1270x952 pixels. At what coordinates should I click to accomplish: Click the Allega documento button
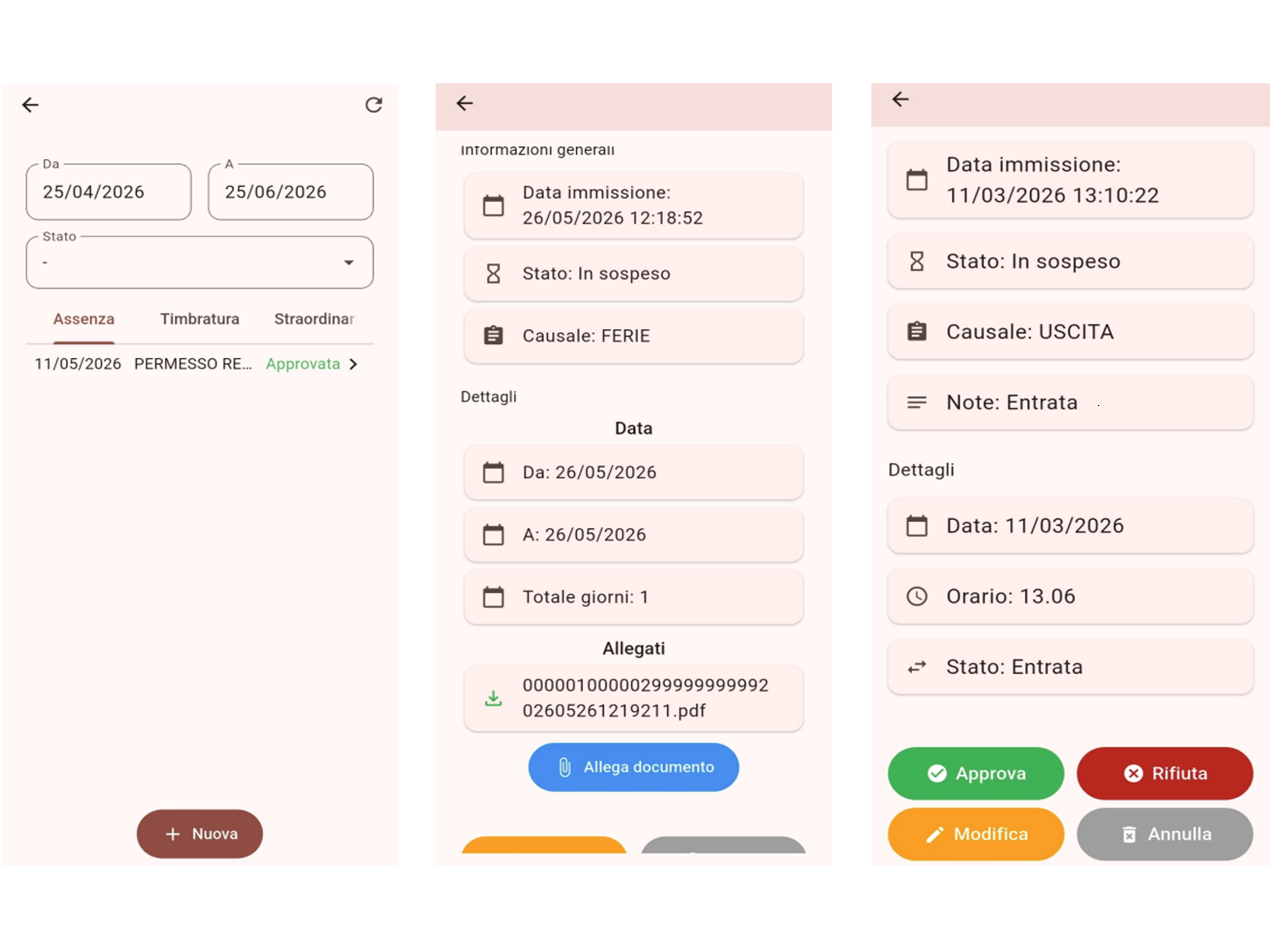[633, 767]
